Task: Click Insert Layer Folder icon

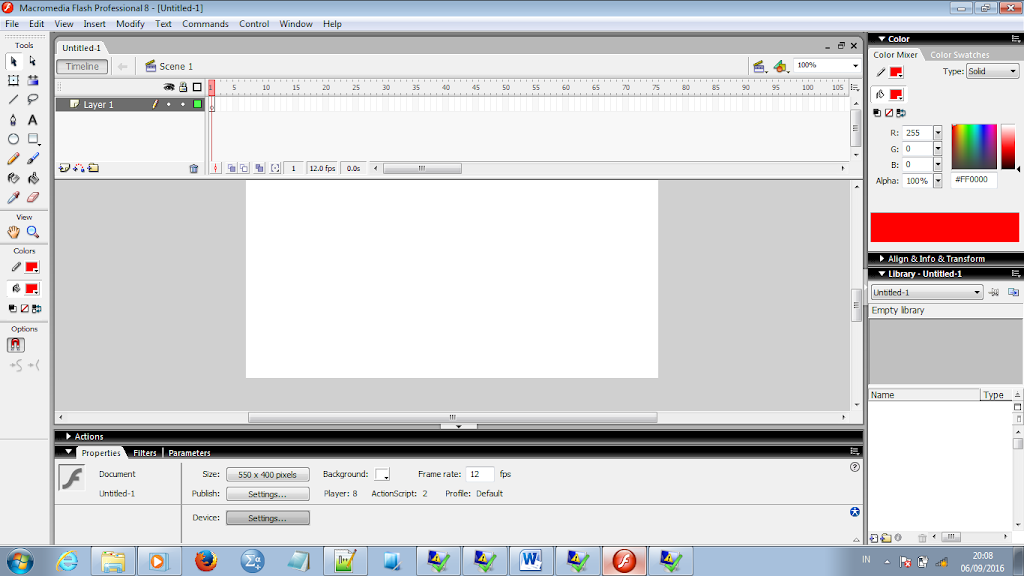Action: coord(93,168)
